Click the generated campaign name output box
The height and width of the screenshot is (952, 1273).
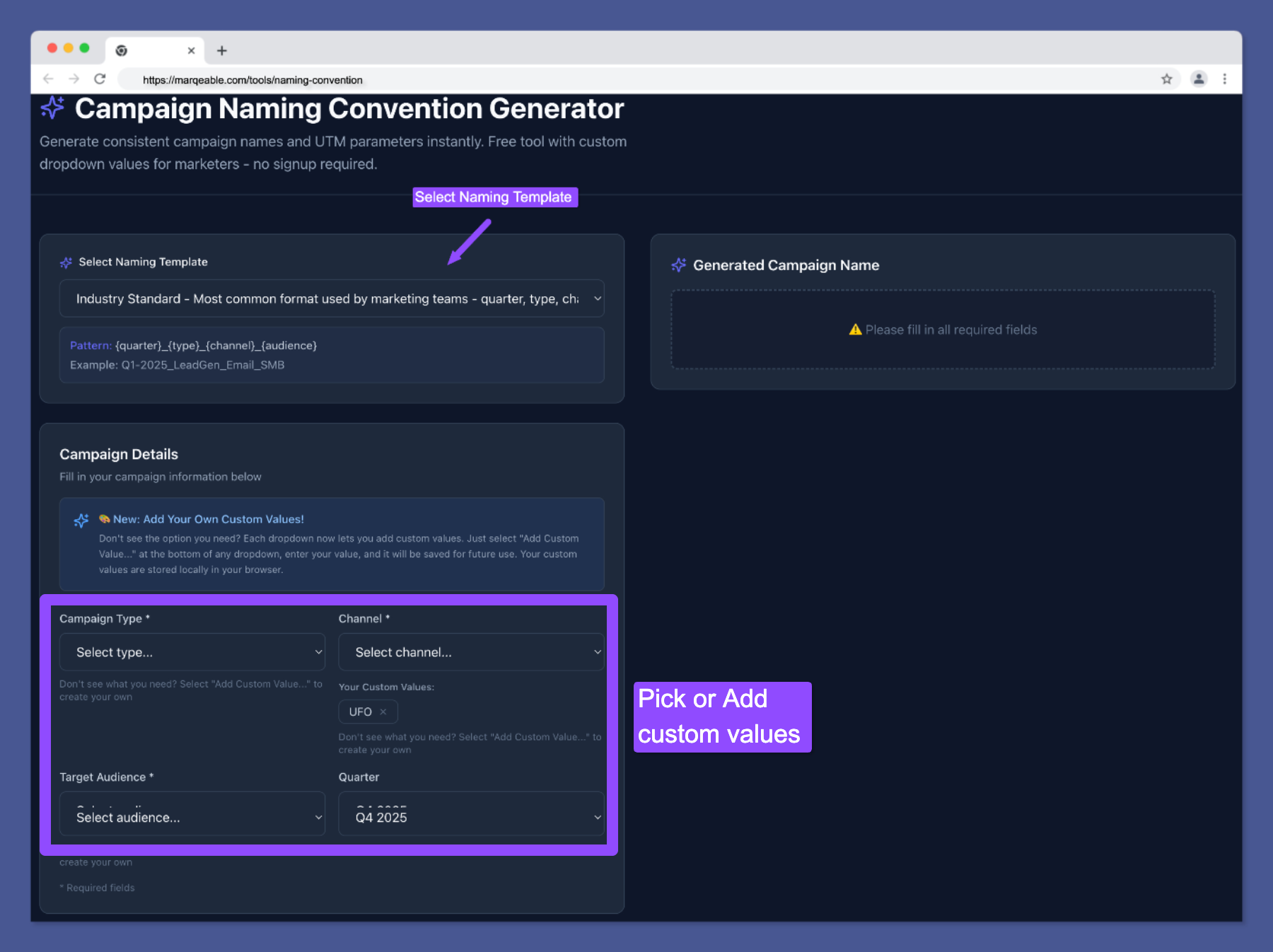tap(942, 330)
